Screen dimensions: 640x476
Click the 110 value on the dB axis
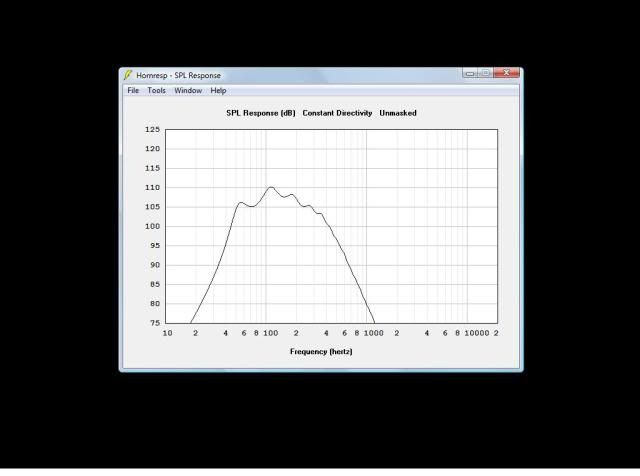pyautogui.click(x=152, y=188)
